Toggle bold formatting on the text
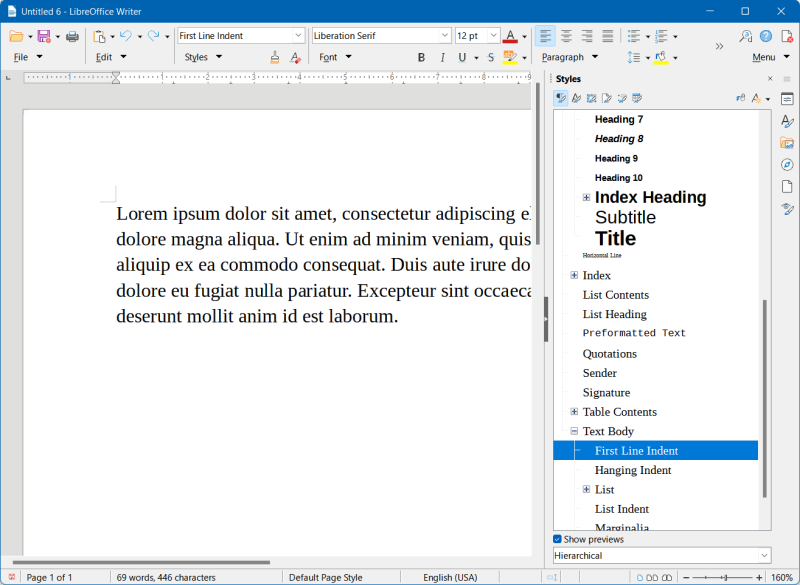 421,57
